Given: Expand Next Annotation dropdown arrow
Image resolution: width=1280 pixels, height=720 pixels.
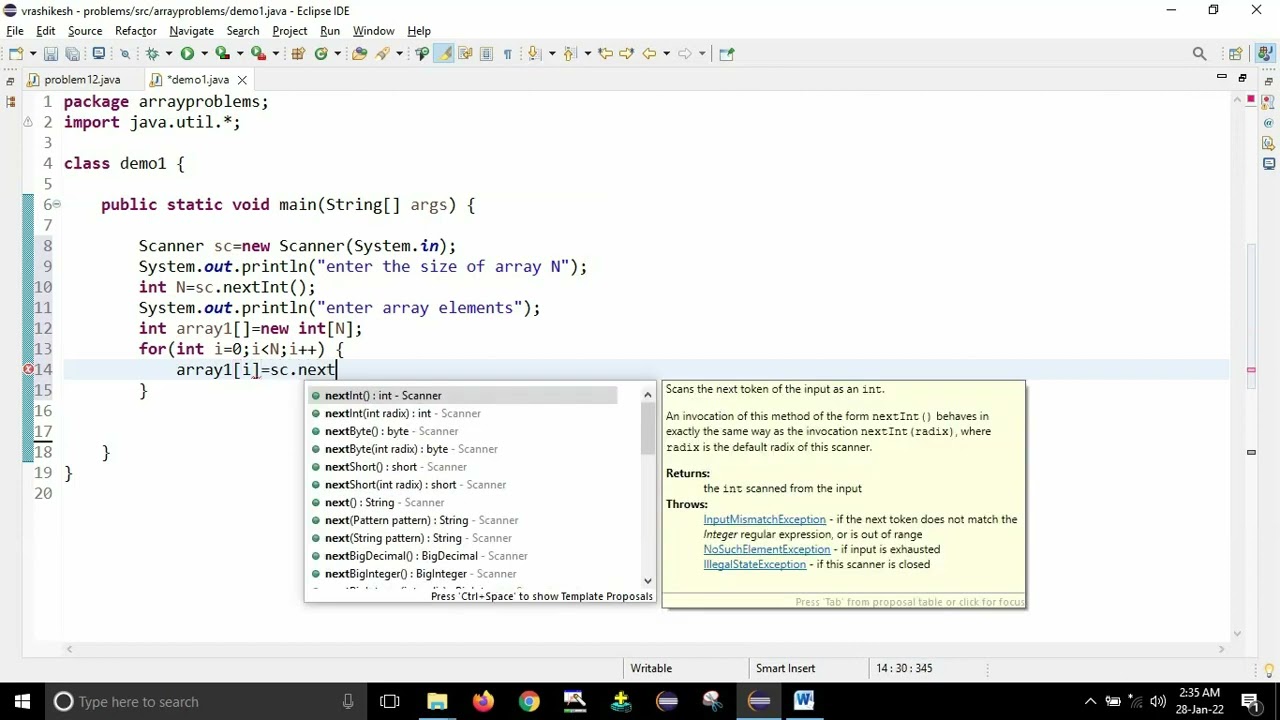Looking at the screenshot, I should (x=552, y=53).
